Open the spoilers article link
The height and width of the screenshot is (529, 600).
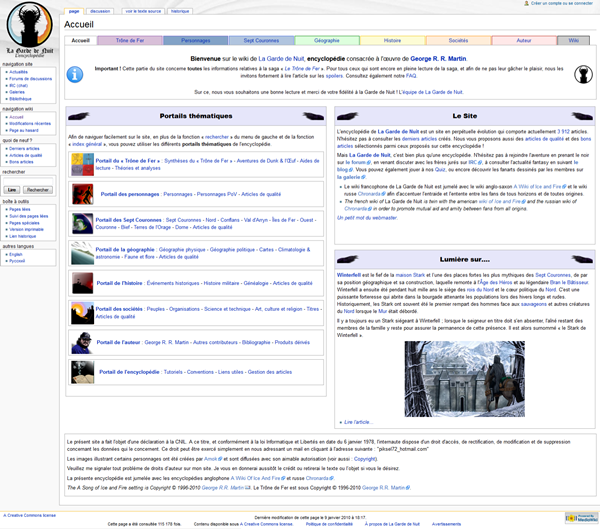pos(334,76)
